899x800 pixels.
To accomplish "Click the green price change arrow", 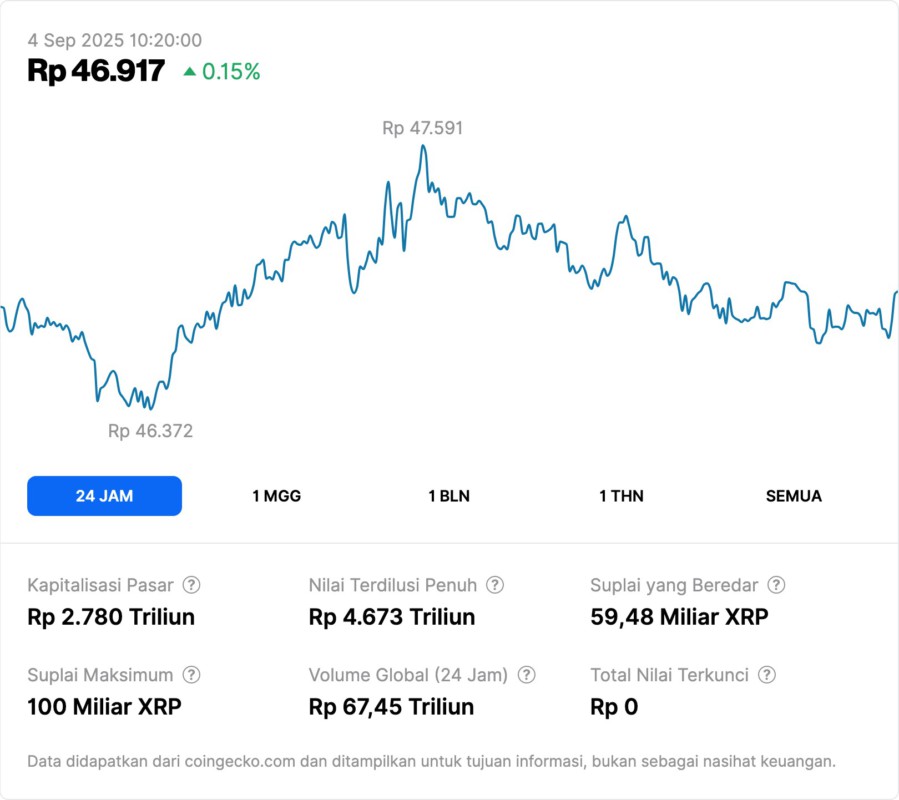I will [190, 71].
